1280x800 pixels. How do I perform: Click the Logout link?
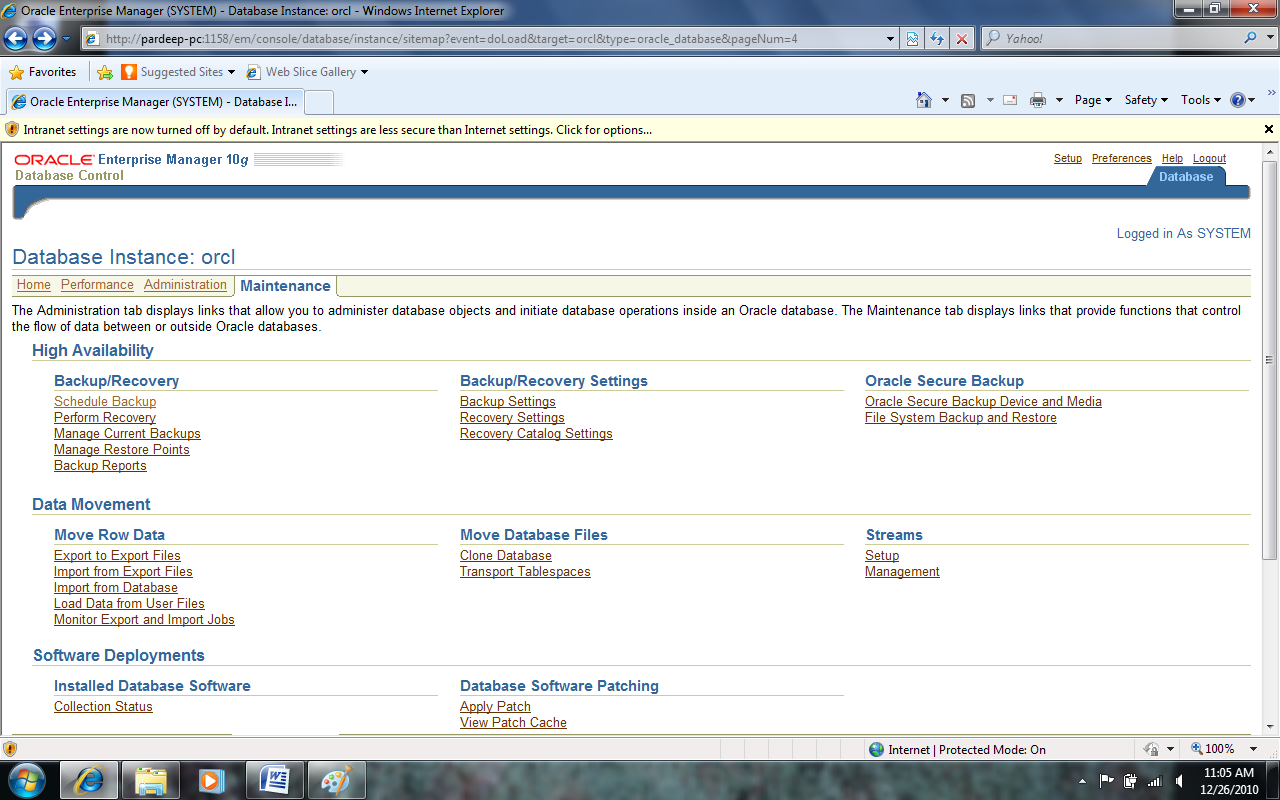(x=1209, y=159)
